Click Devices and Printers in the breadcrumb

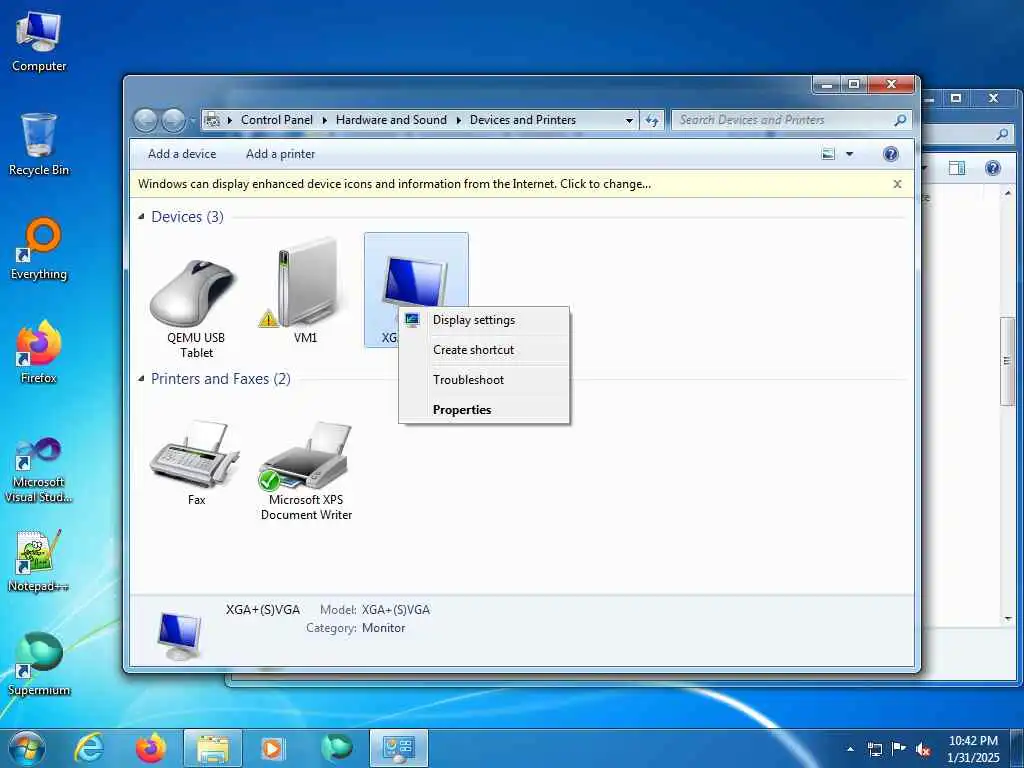(x=522, y=120)
